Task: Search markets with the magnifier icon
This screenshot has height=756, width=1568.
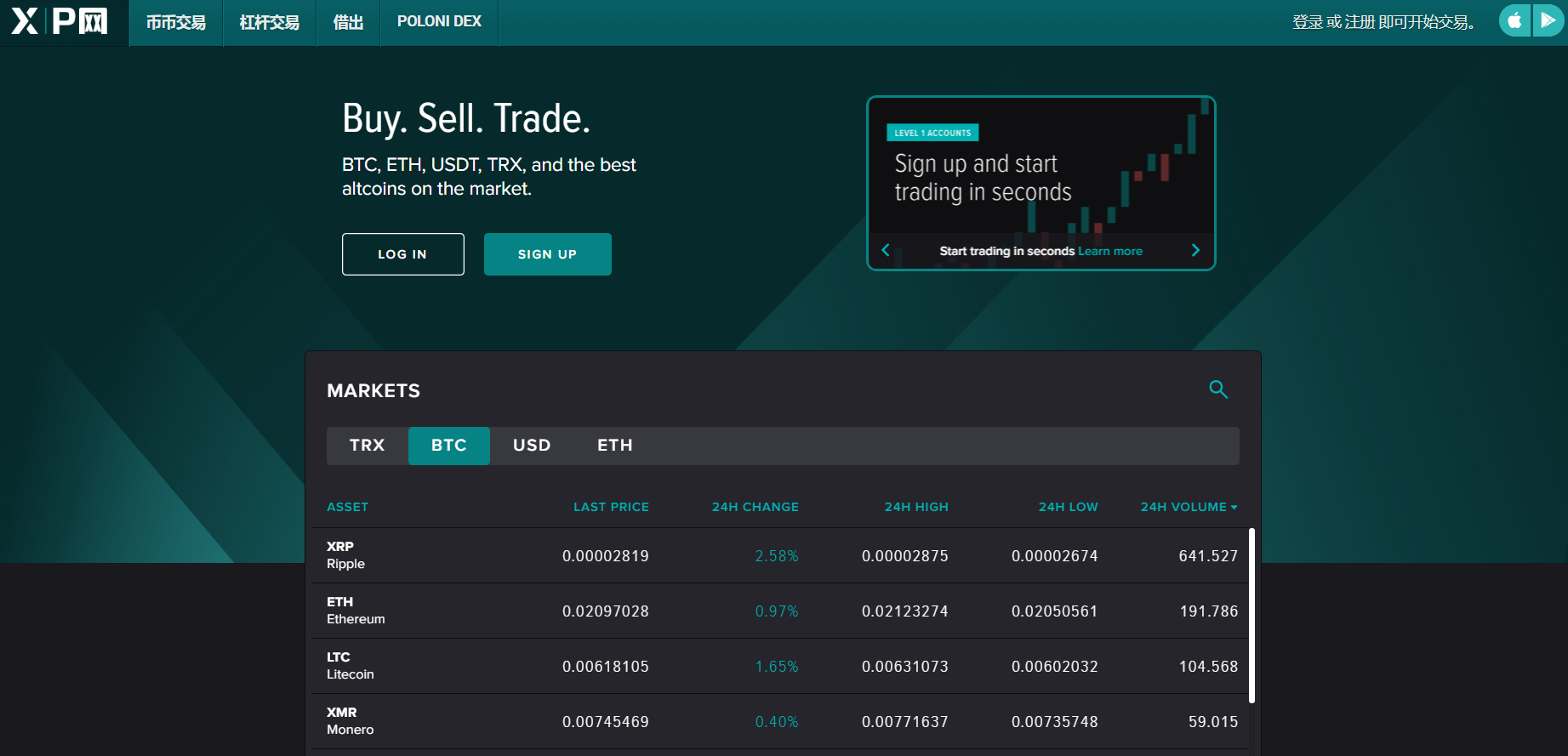Action: point(1218,389)
